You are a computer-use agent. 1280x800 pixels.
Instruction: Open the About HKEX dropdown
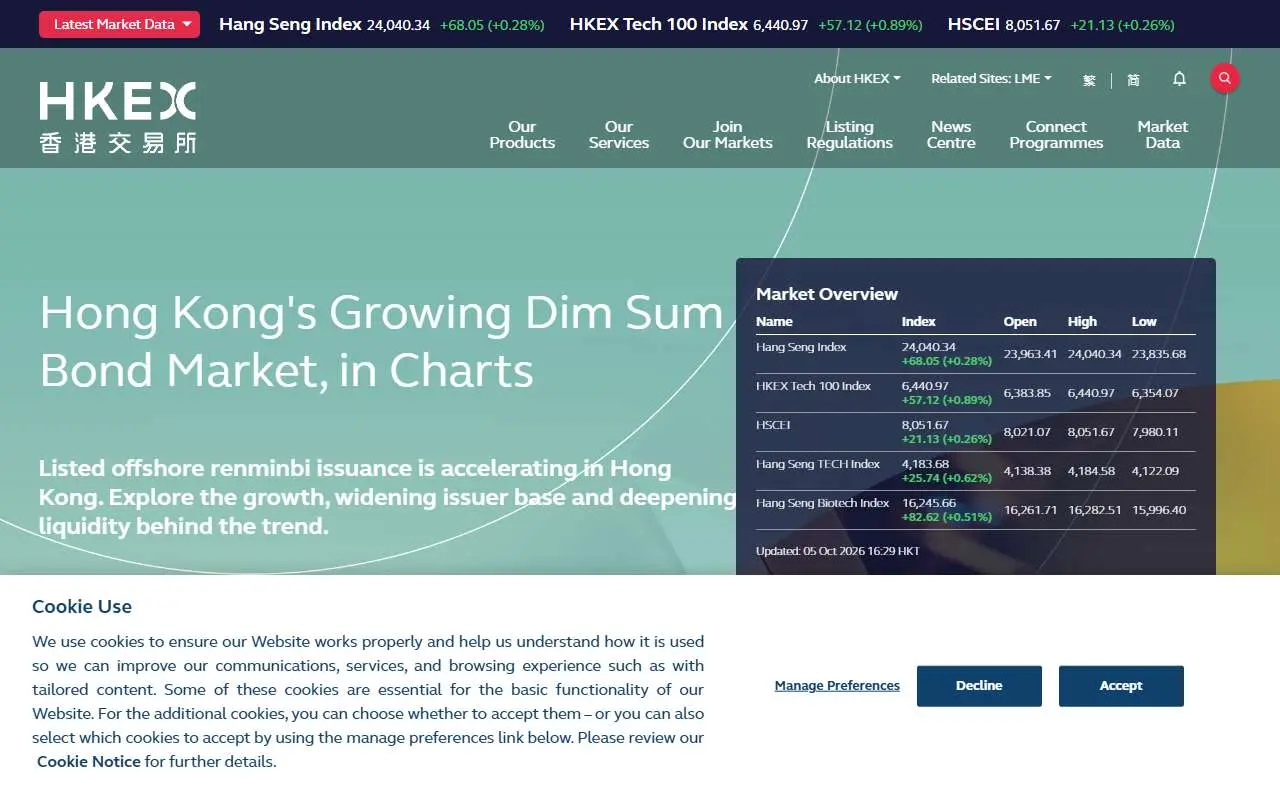pyautogui.click(x=857, y=78)
